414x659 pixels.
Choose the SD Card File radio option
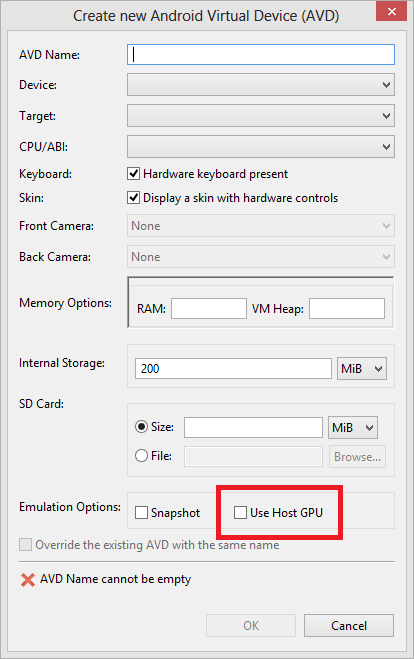pos(141,456)
